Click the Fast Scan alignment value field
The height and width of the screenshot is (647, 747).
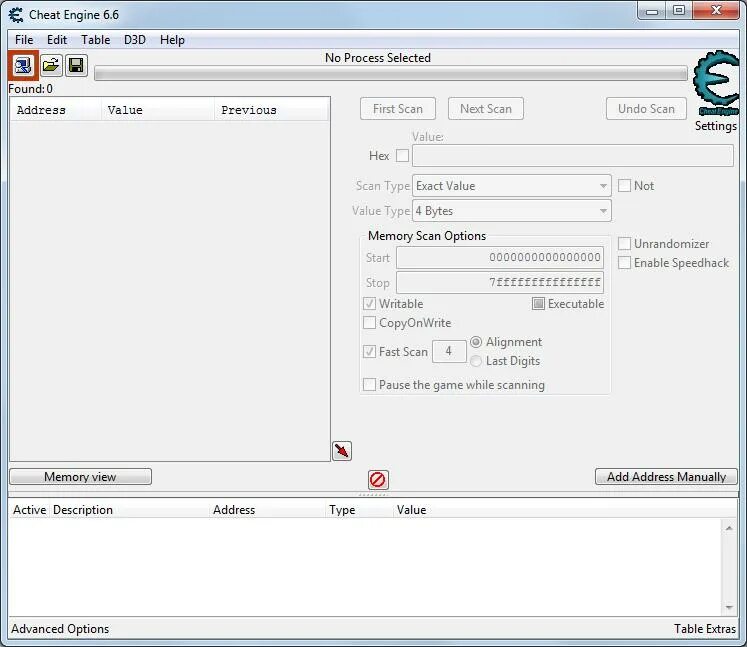coord(449,352)
